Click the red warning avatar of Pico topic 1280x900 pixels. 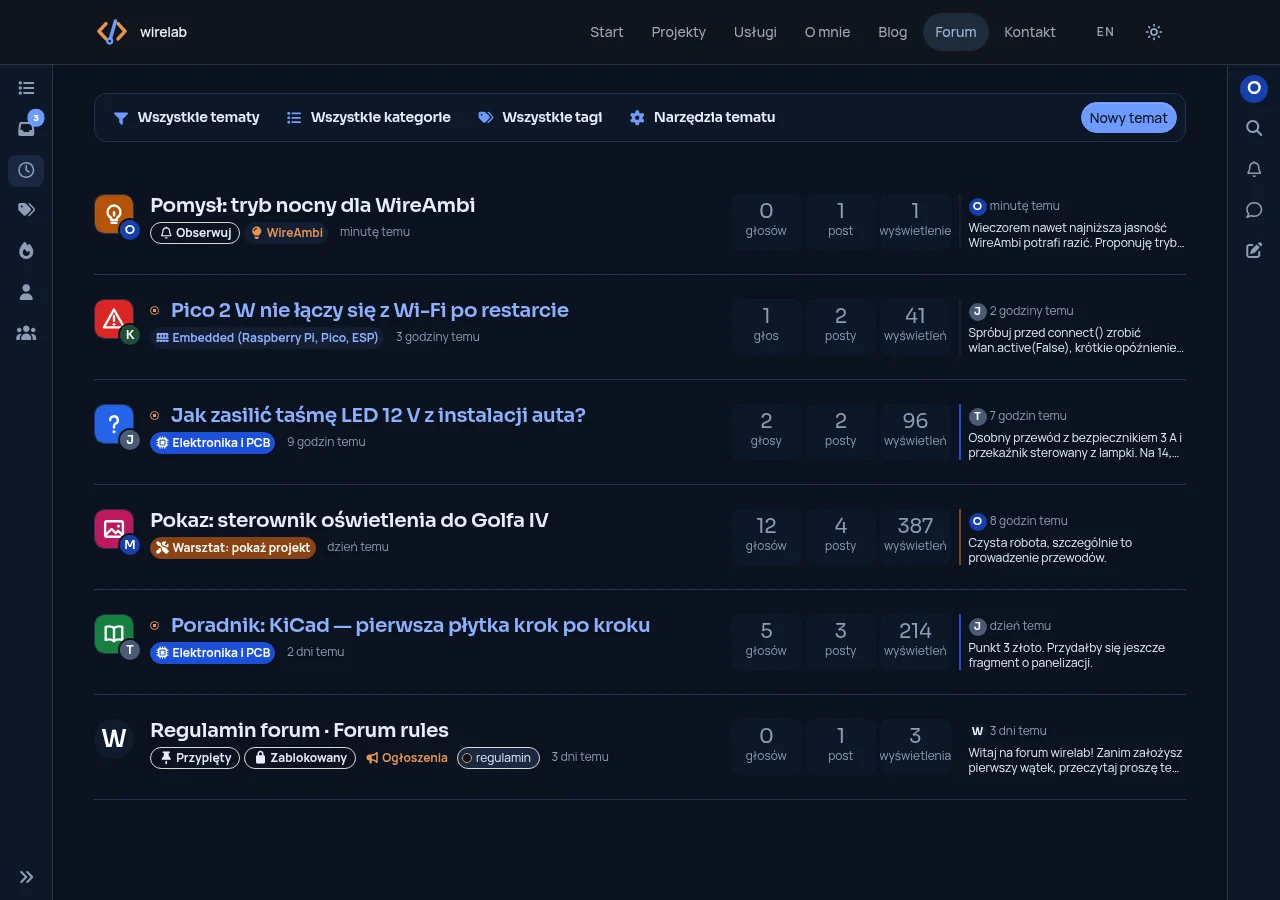pos(114,319)
